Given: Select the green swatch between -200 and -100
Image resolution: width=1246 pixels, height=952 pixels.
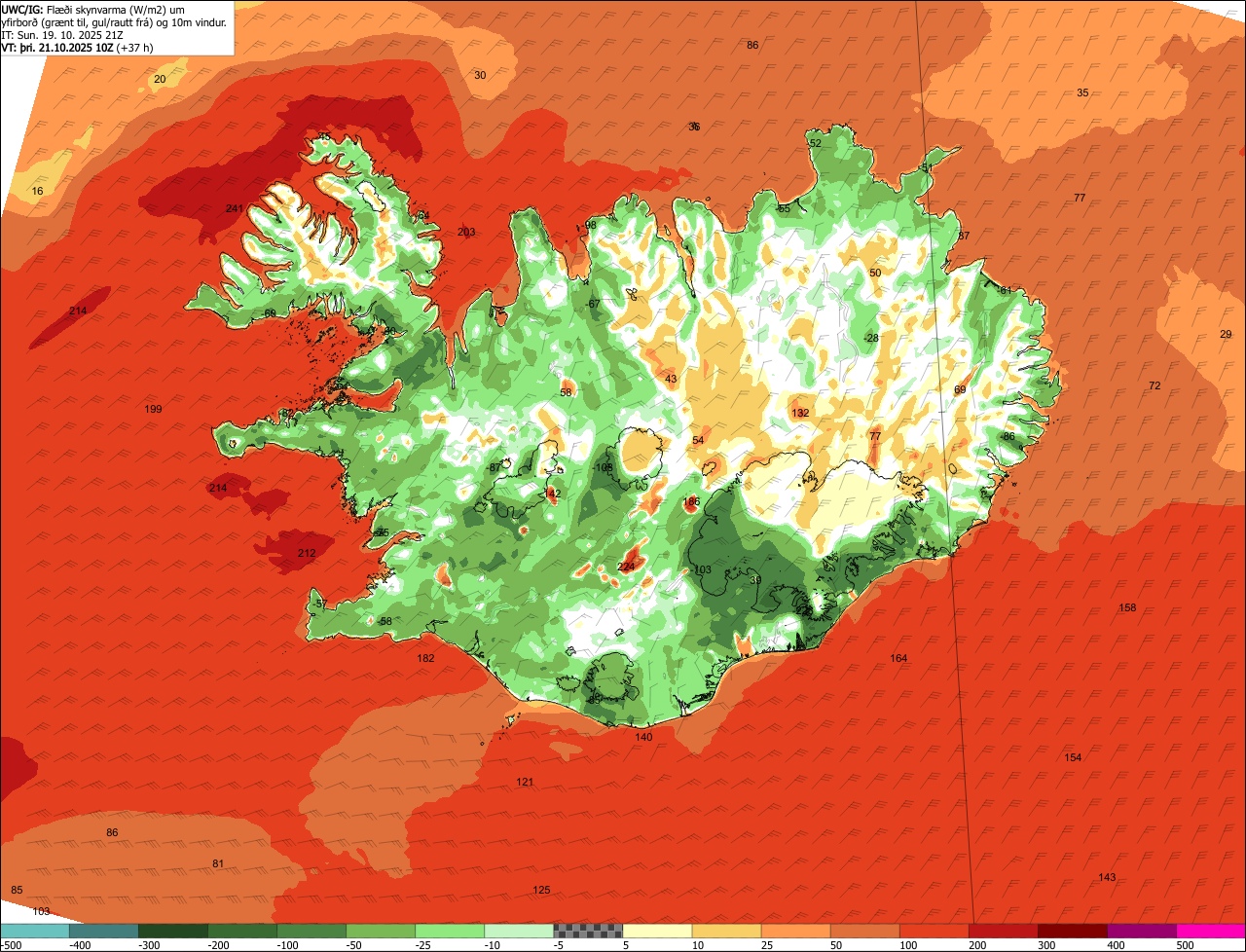Looking at the screenshot, I should pos(241,931).
